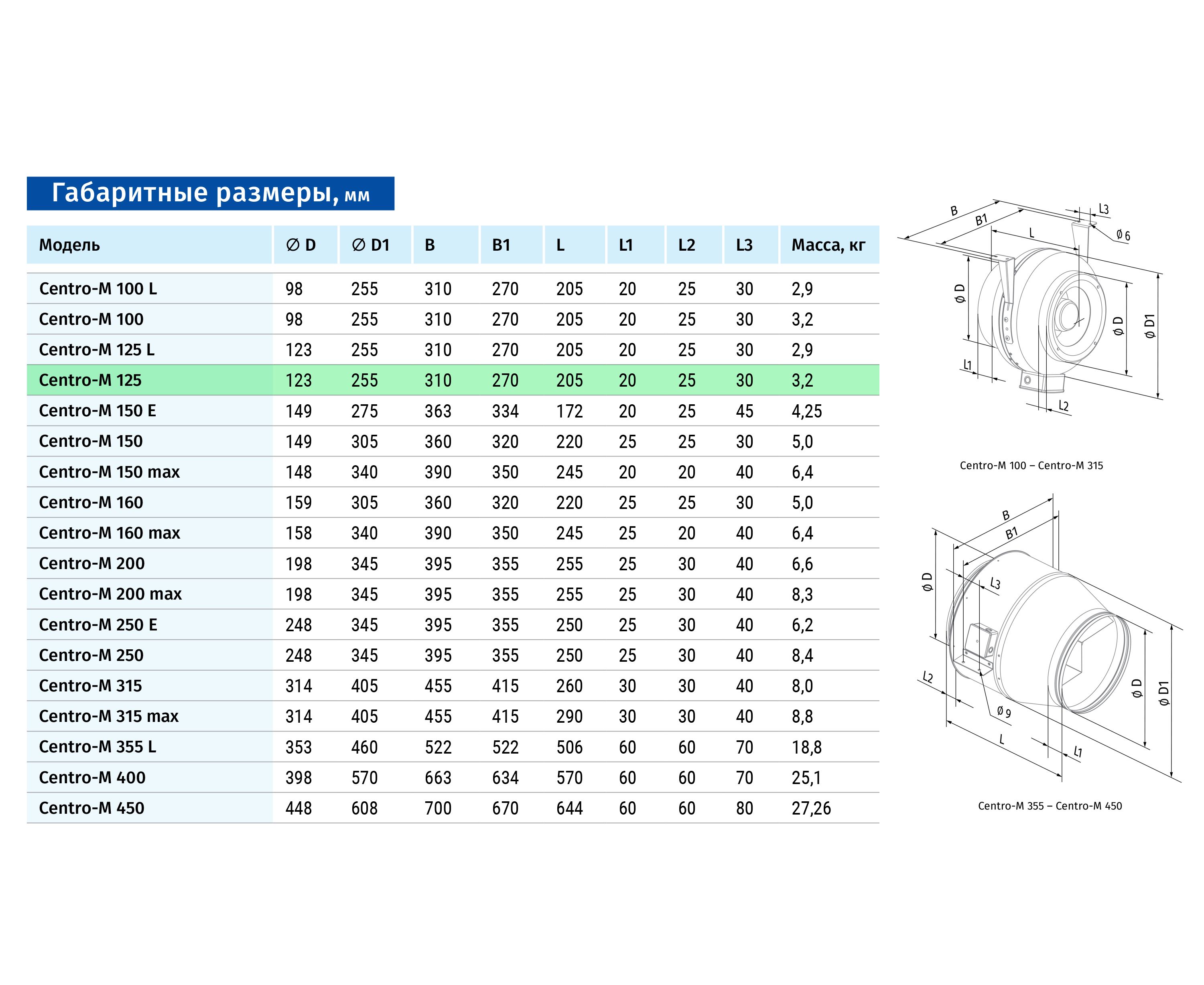Click the Масса, кг column header
The image size is (1204, 985).
[x=828, y=245]
